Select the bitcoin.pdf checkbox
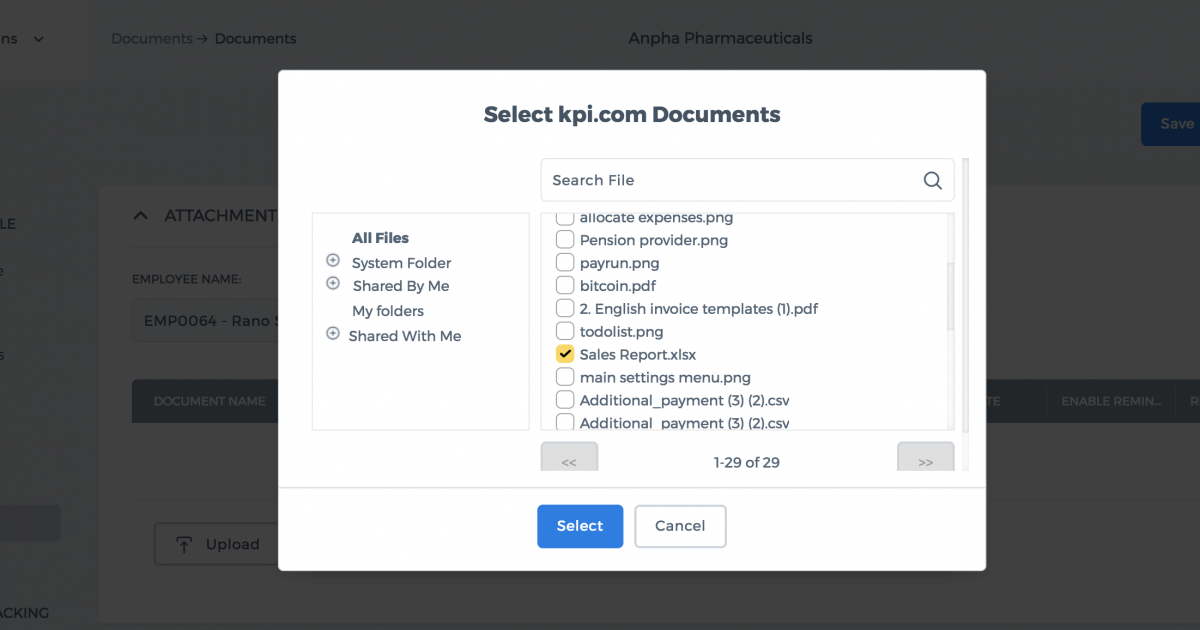The image size is (1200, 630). (565, 286)
